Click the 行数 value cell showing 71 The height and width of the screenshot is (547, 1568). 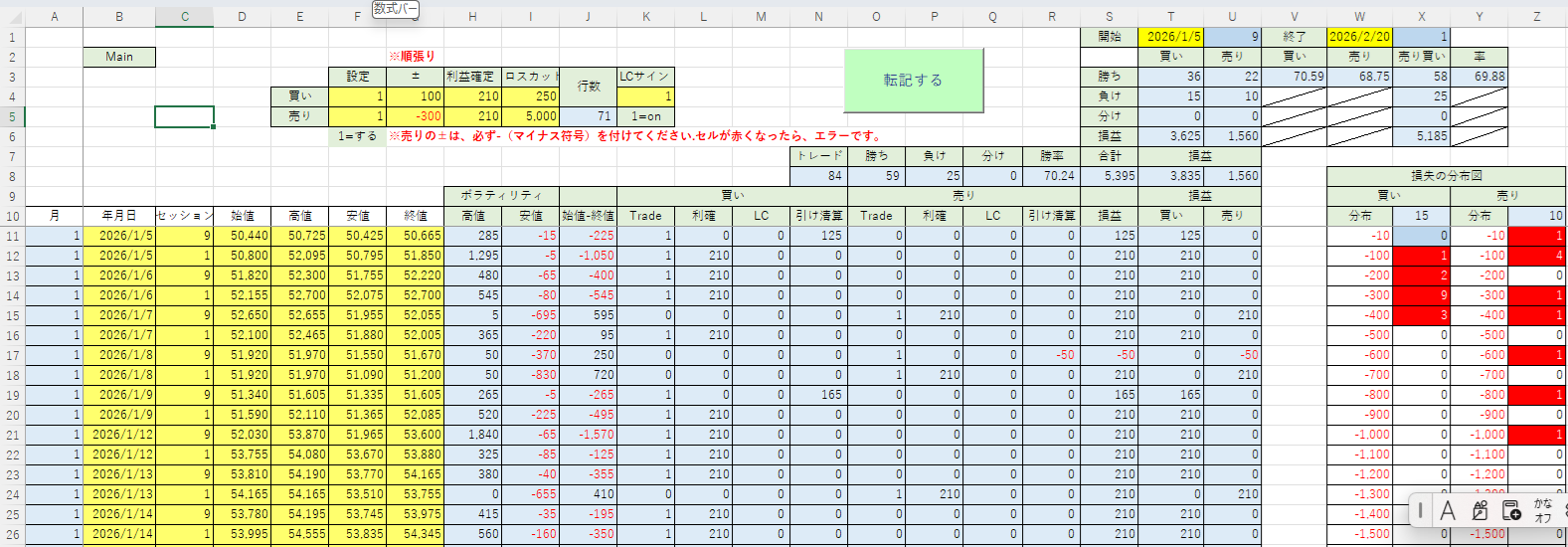[588, 116]
